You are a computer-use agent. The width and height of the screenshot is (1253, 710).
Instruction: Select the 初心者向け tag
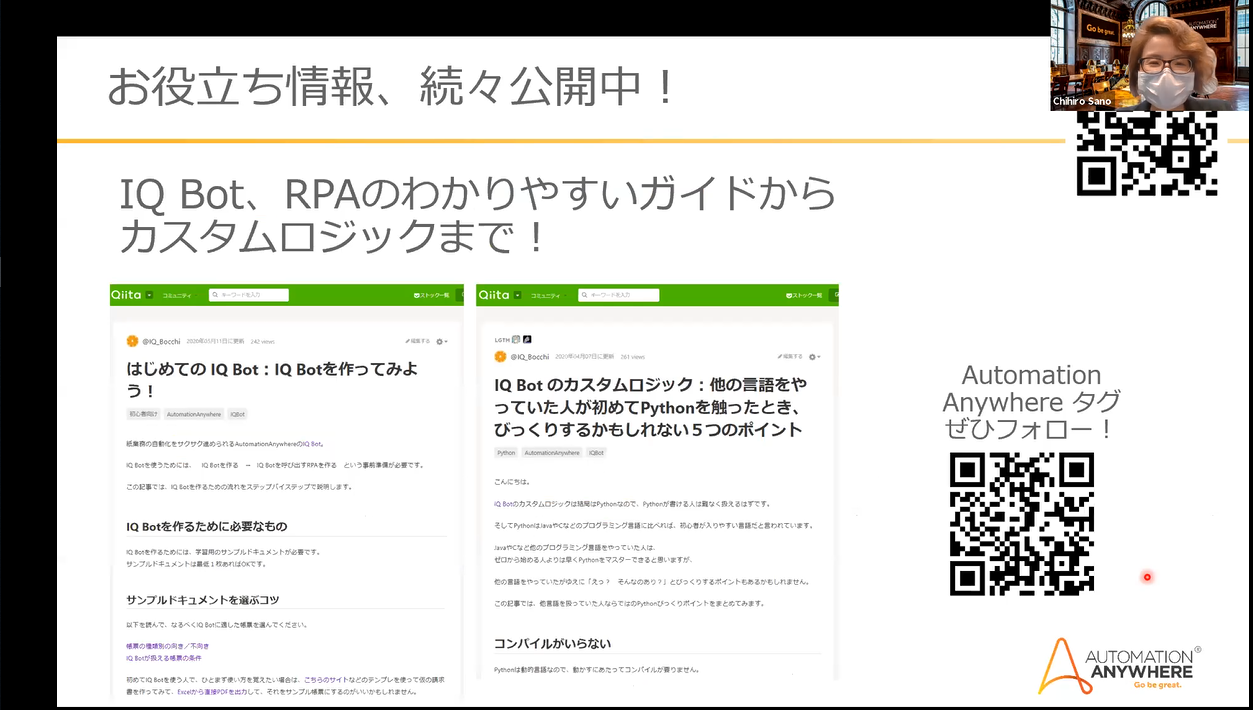tap(143, 414)
